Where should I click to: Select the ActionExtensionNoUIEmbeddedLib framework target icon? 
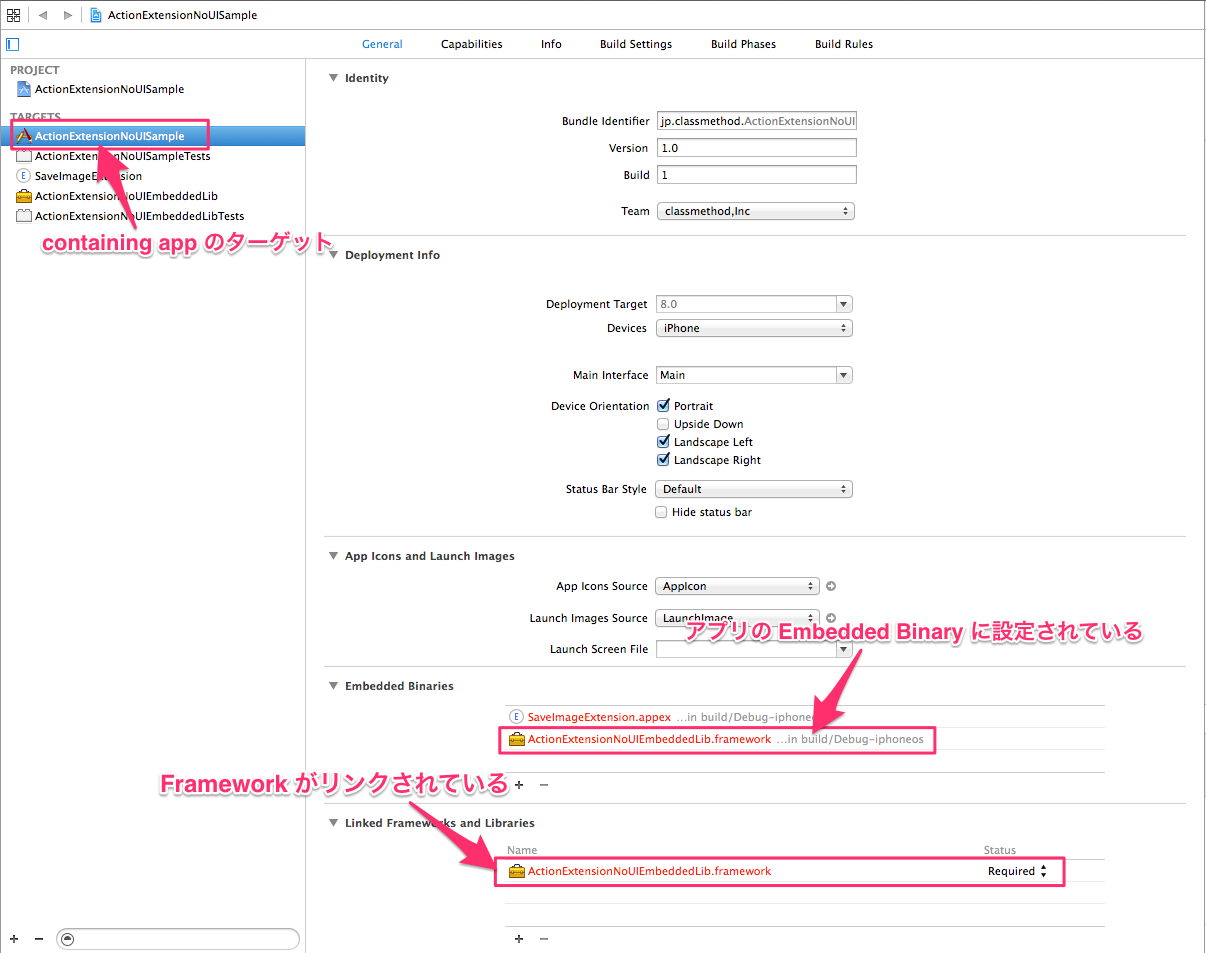tap(24, 195)
